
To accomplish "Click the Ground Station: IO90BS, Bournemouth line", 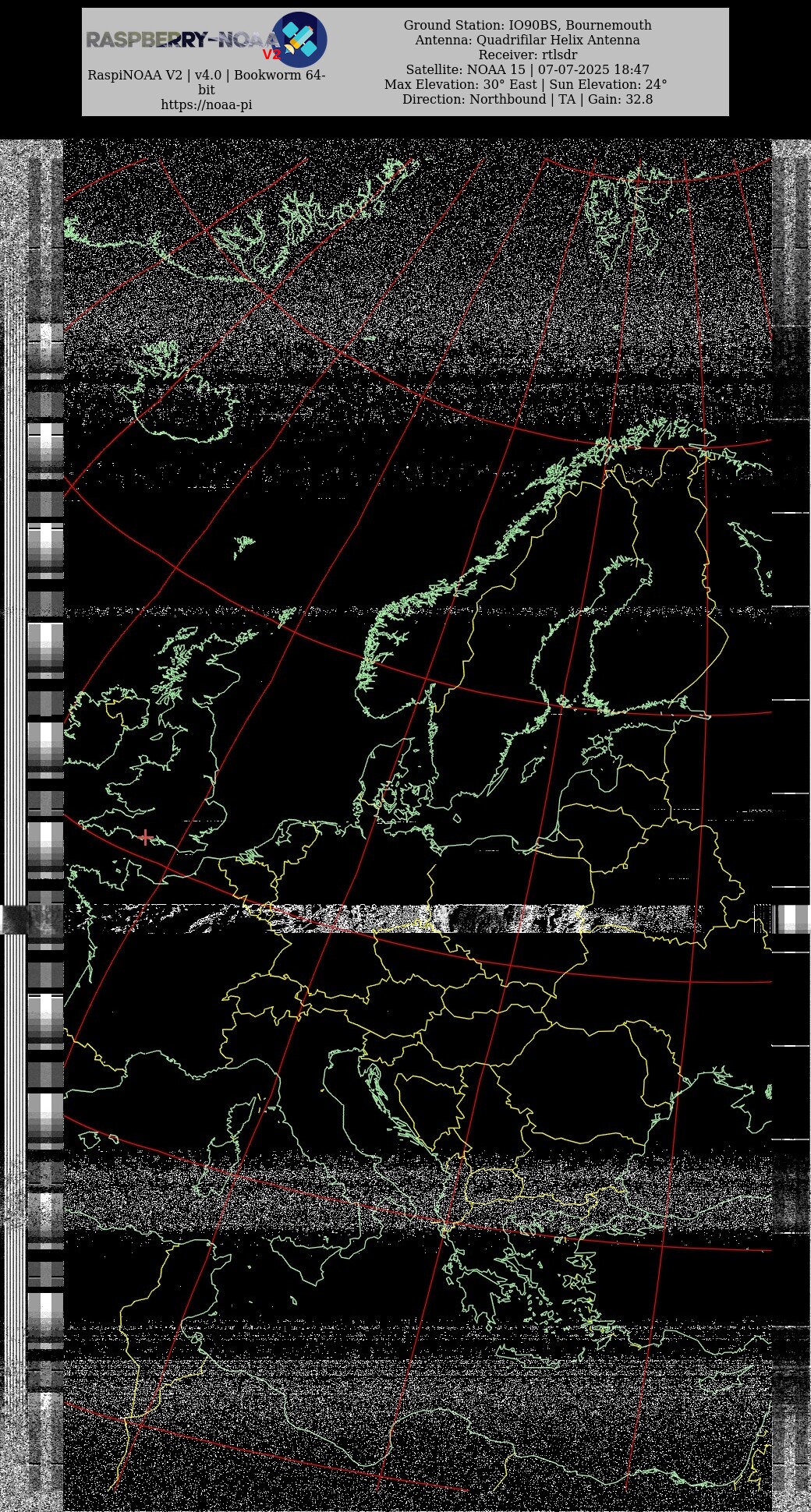I will pyautogui.click(x=528, y=25).
